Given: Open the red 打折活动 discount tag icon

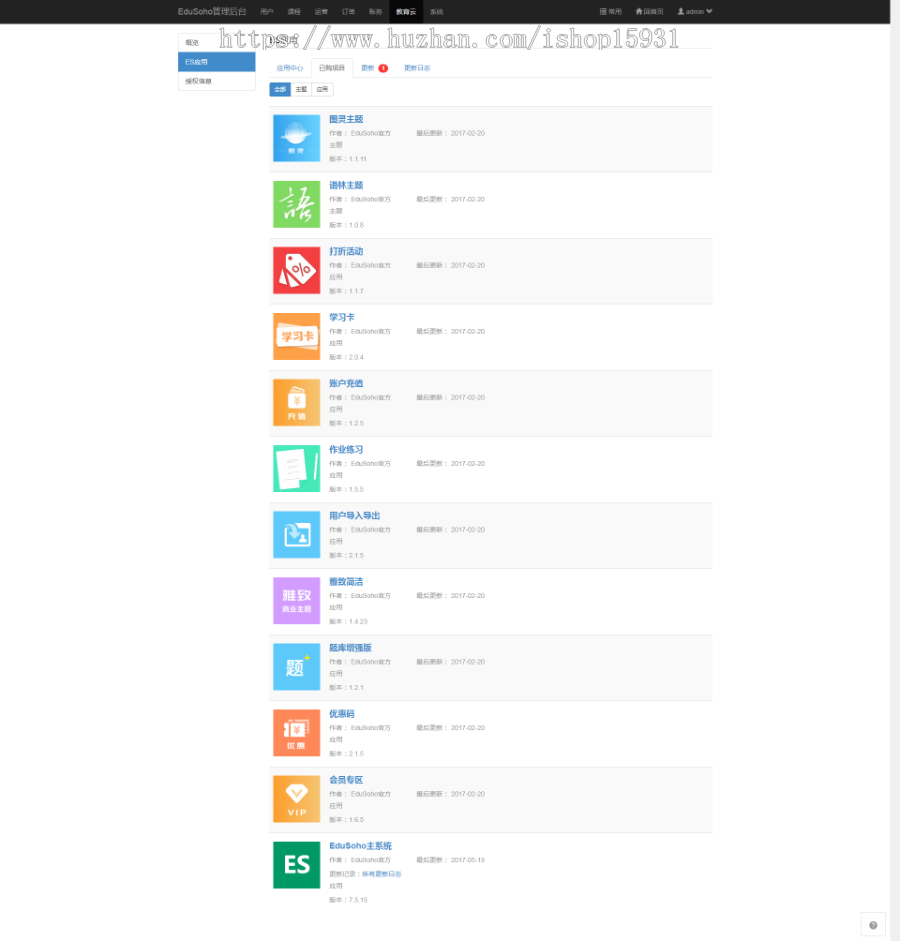Looking at the screenshot, I should (296, 270).
